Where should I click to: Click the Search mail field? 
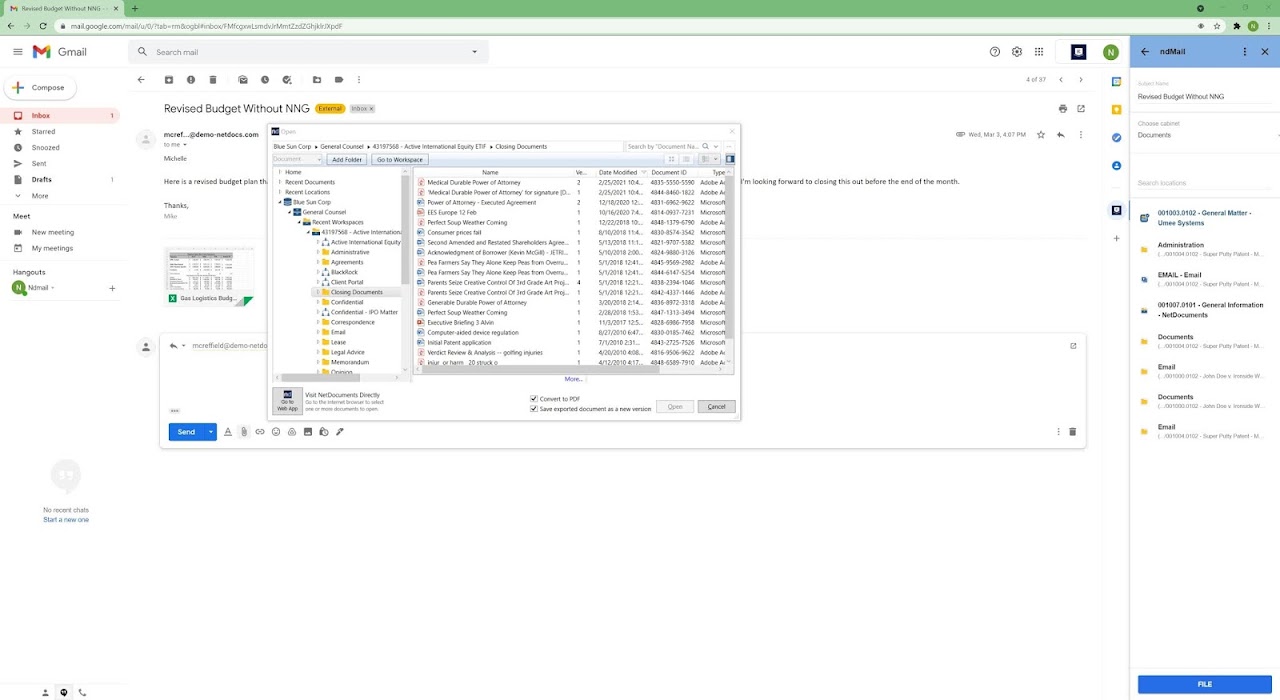pos(310,52)
